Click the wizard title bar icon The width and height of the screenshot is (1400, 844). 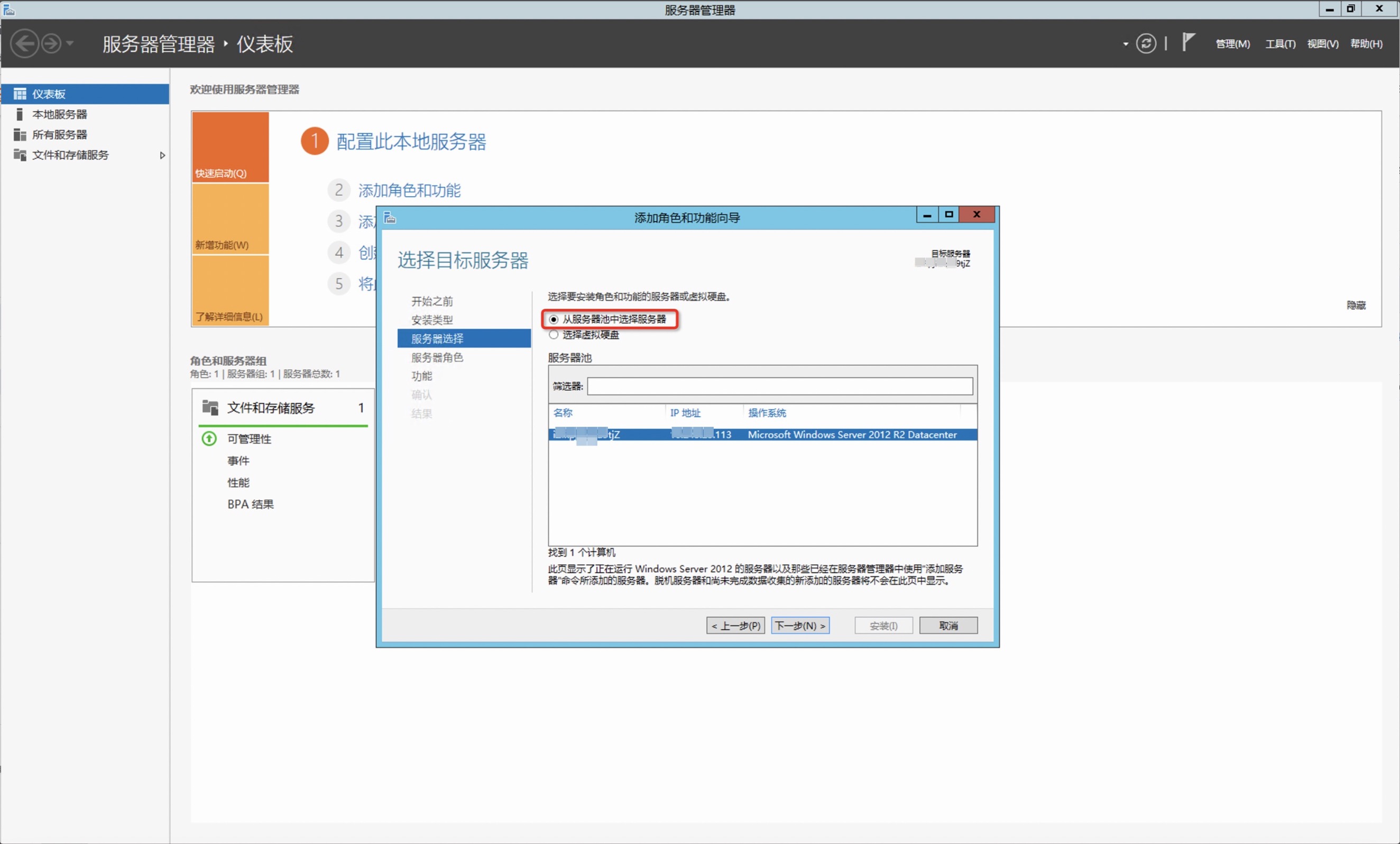pyautogui.click(x=390, y=218)
